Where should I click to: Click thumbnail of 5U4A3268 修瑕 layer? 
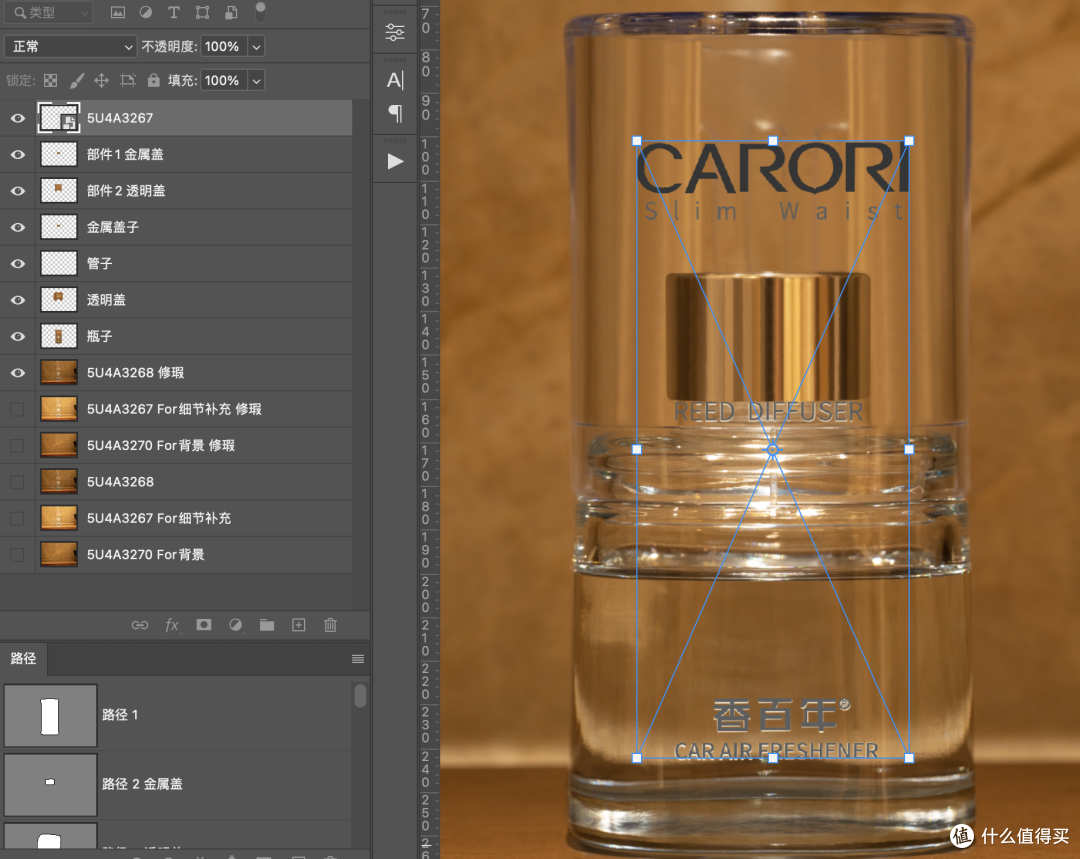pyautogui.click(x=59, y=373)
